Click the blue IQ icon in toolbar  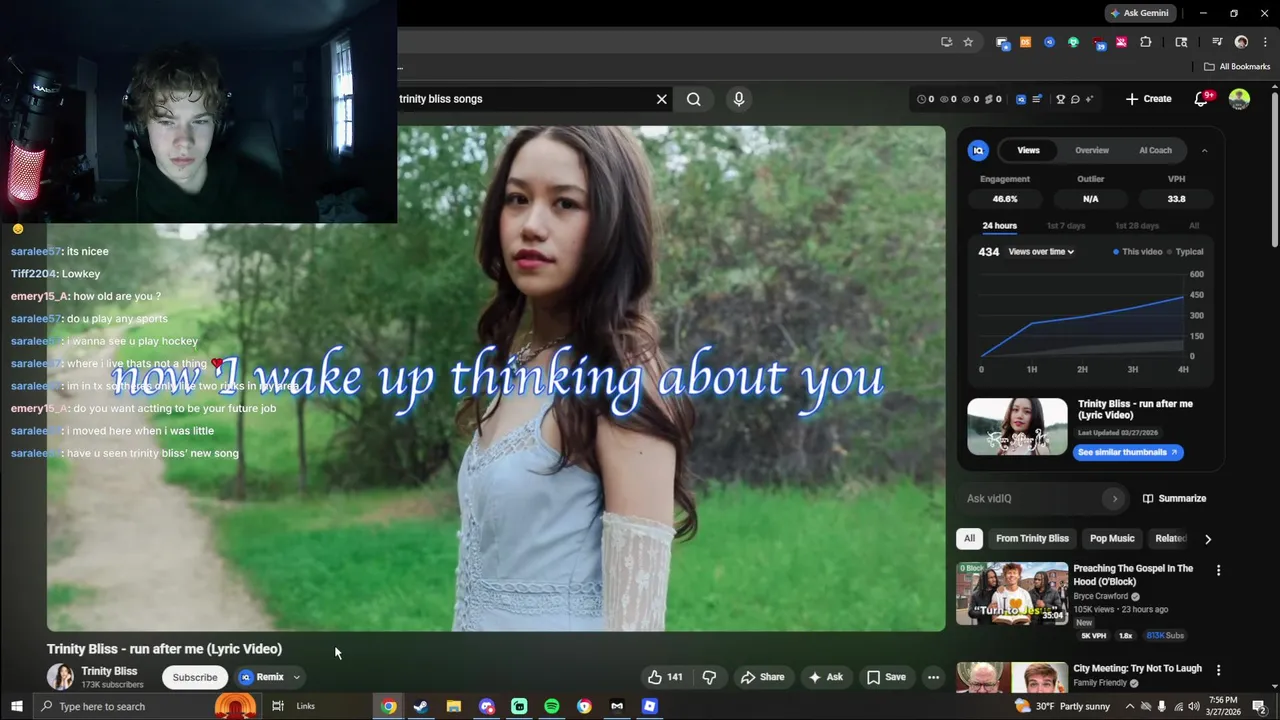tap(1020, 99)
